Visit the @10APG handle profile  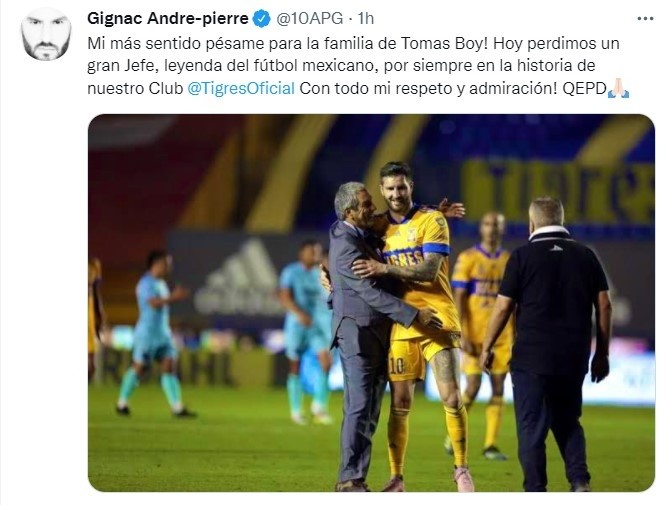tap(310, 19)
